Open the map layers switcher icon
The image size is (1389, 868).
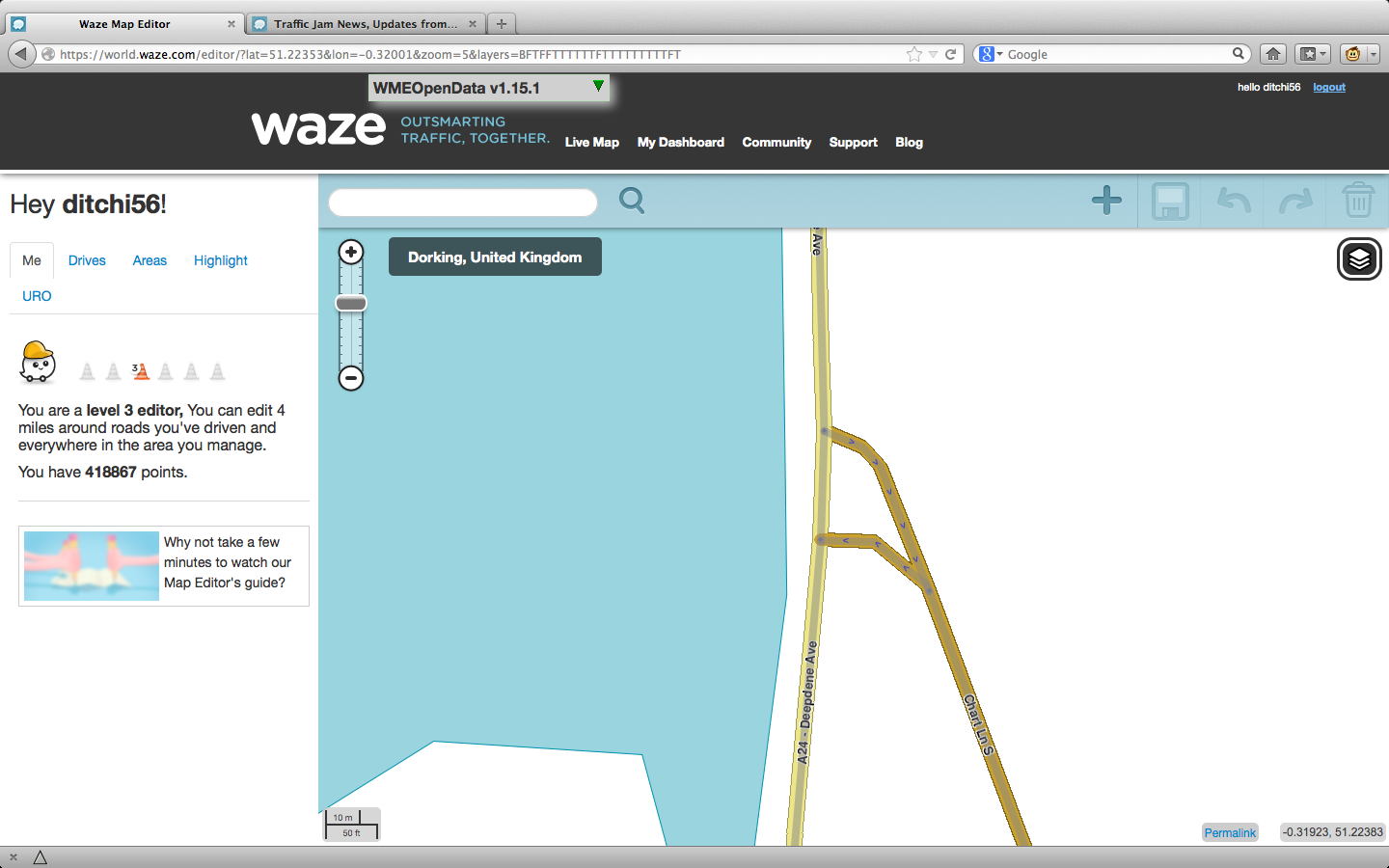(x=1359, y=259)
